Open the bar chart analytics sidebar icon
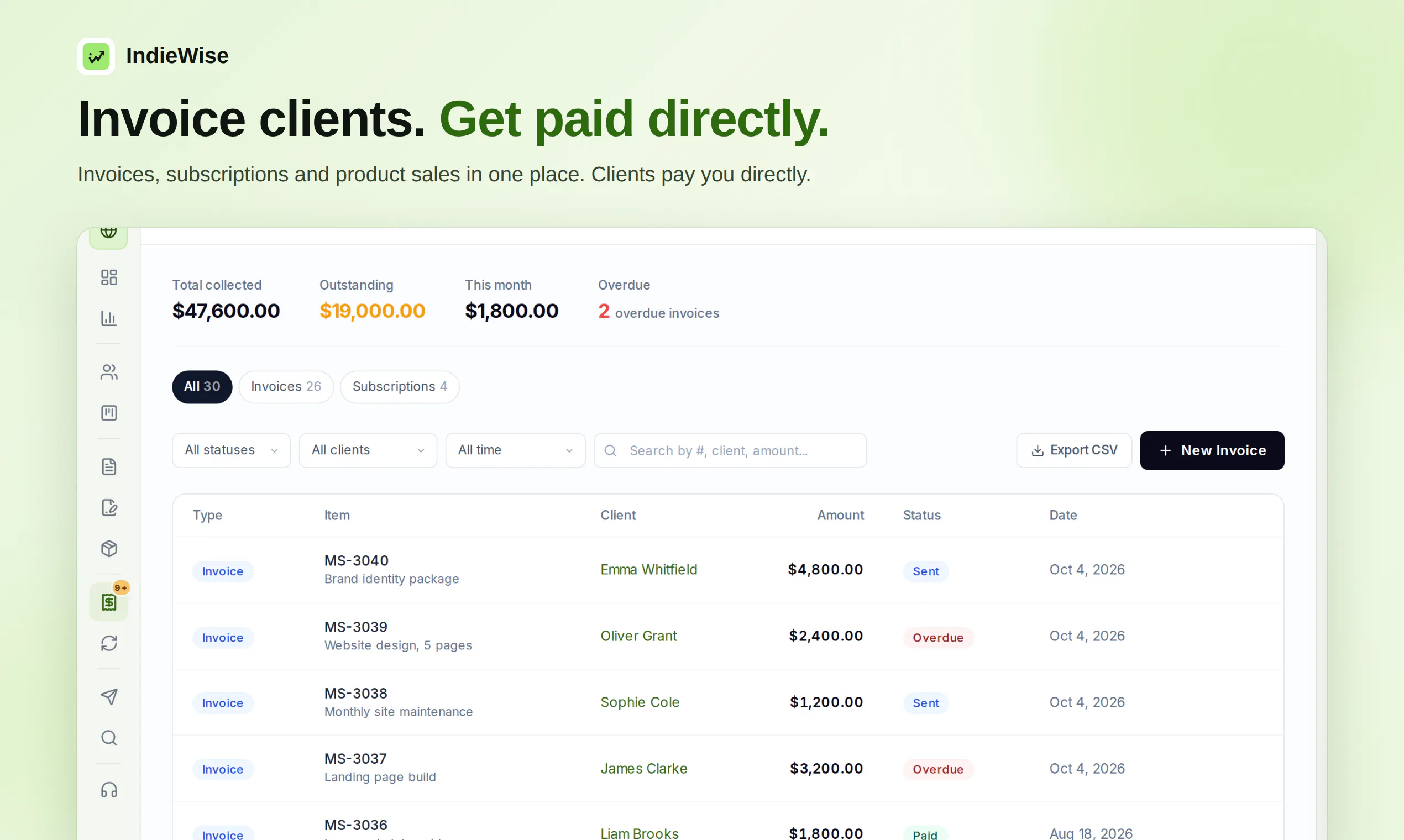 (109, 318)
